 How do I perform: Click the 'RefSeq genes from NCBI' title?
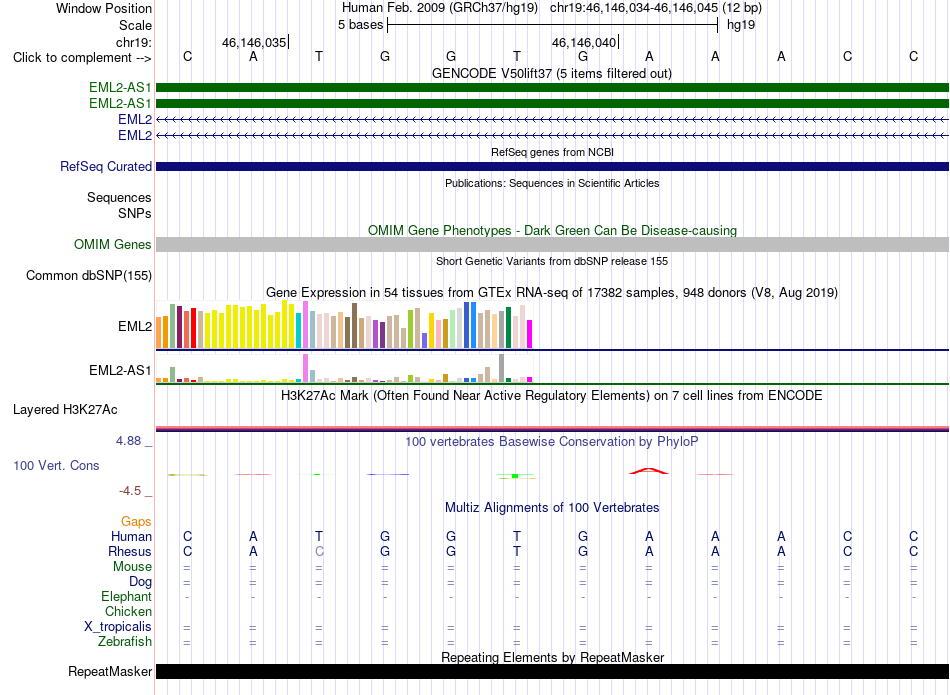(552, 152)
